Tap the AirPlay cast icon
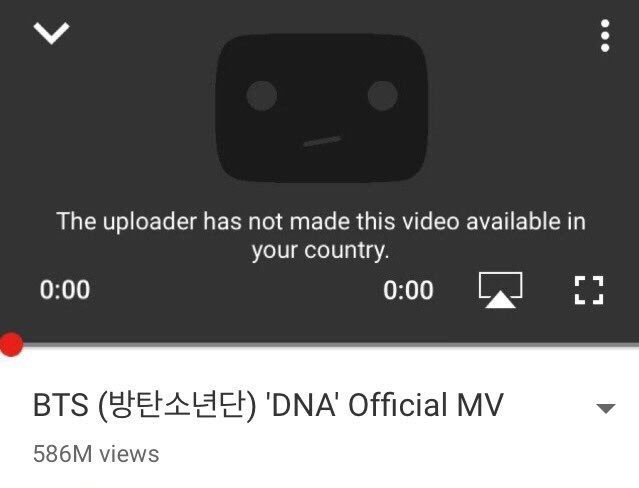This screenshot has height=488, width=639. coord(500,290)
